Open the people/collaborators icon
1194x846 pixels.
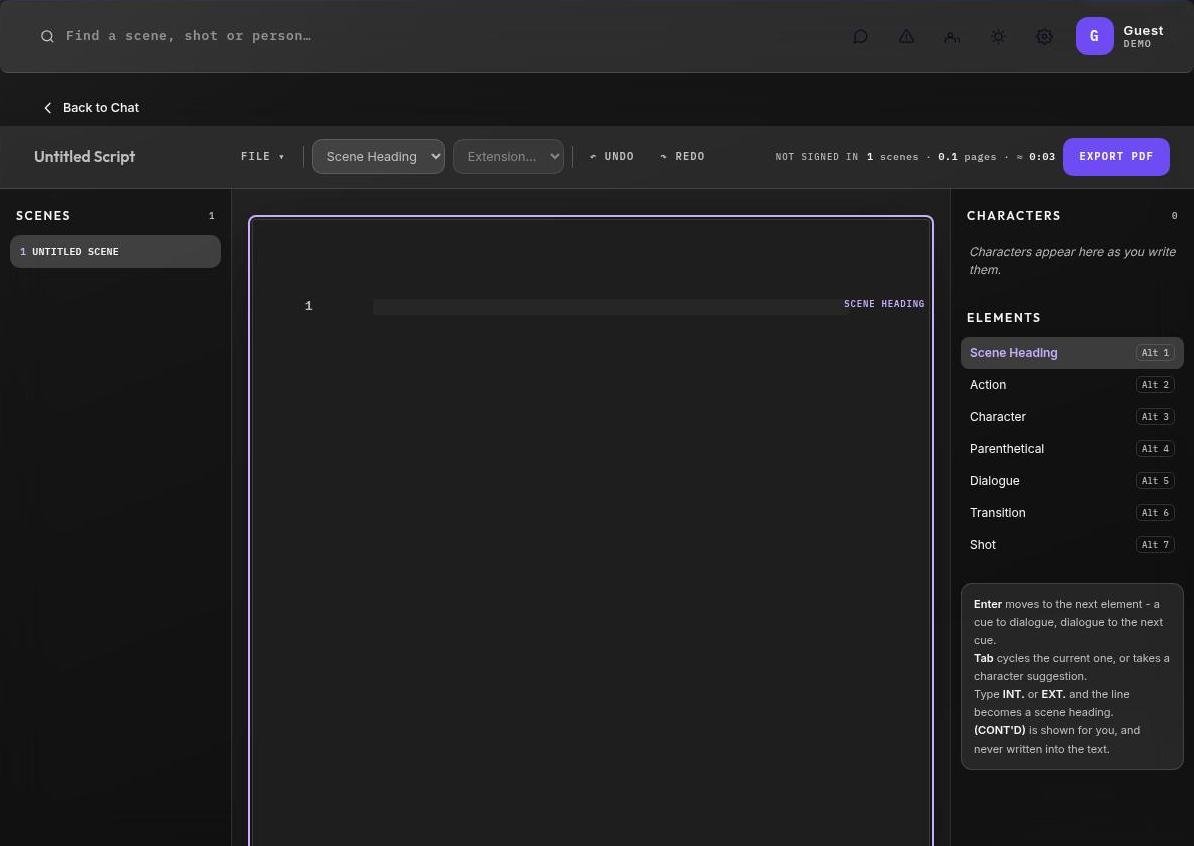click(952, 37)
